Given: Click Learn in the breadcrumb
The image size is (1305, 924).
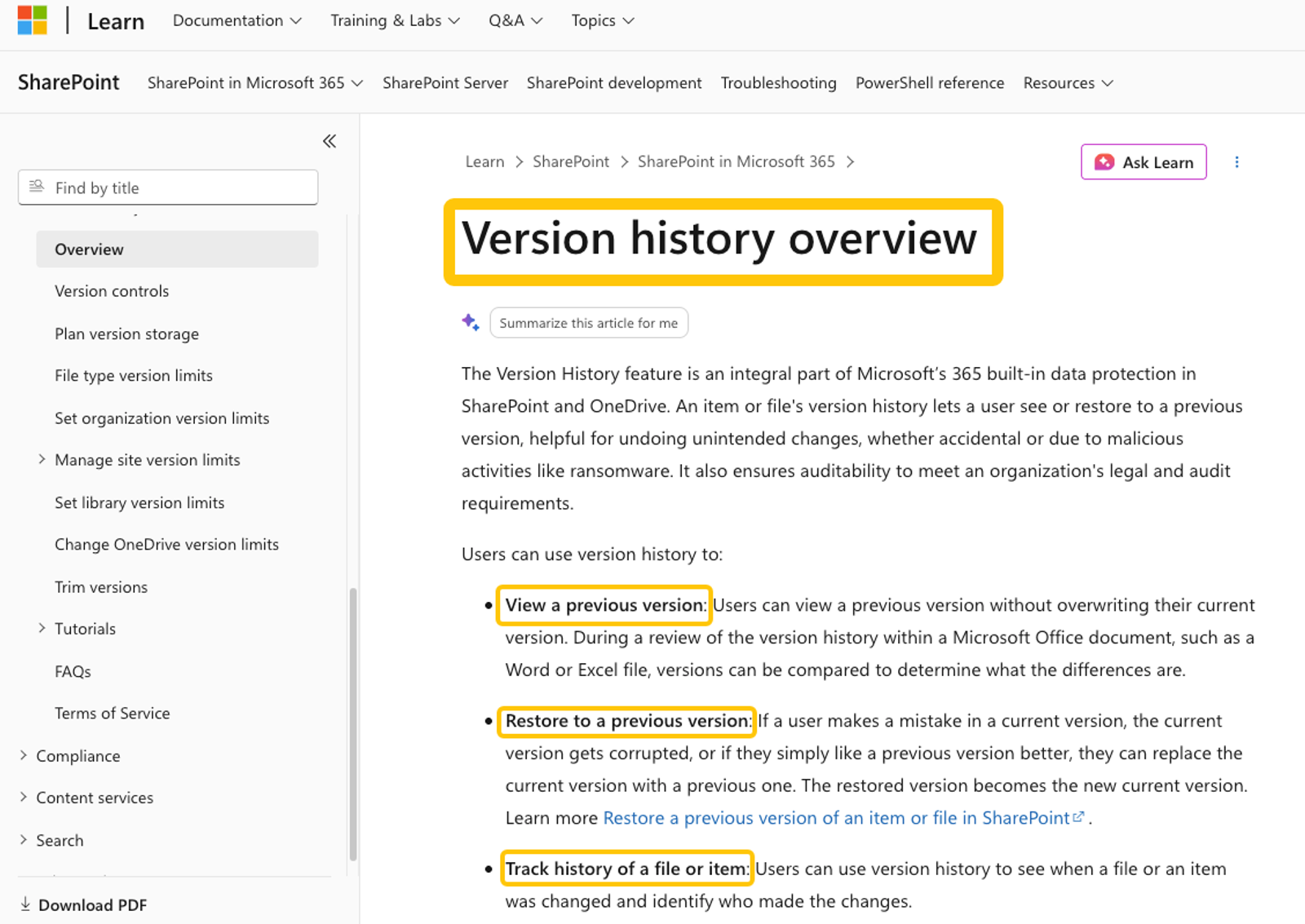Looking at the screenshot, I should coord(484,161).
